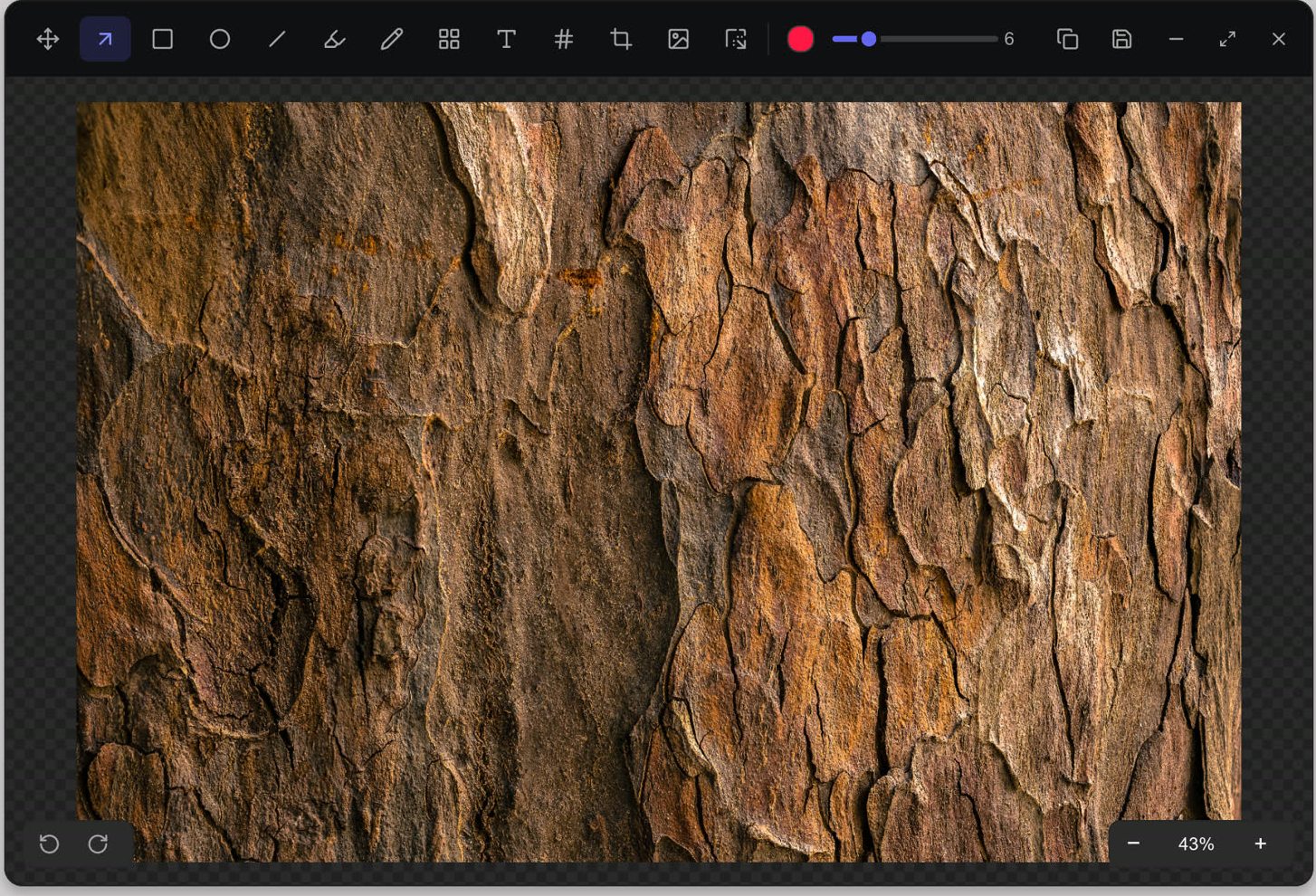1316x896 pixels.
Task: Toggle fullscreen with expand arrows
Action: [1227, 39]
